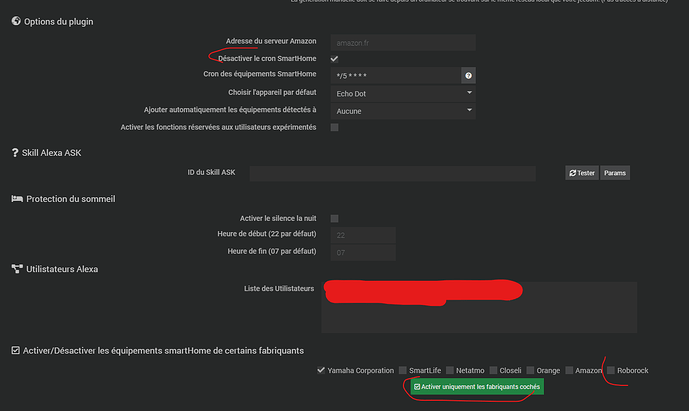Screen dimensions: 689x411
Task: Check the Netatmo manufacturer box
Action: tap(450, 370)
